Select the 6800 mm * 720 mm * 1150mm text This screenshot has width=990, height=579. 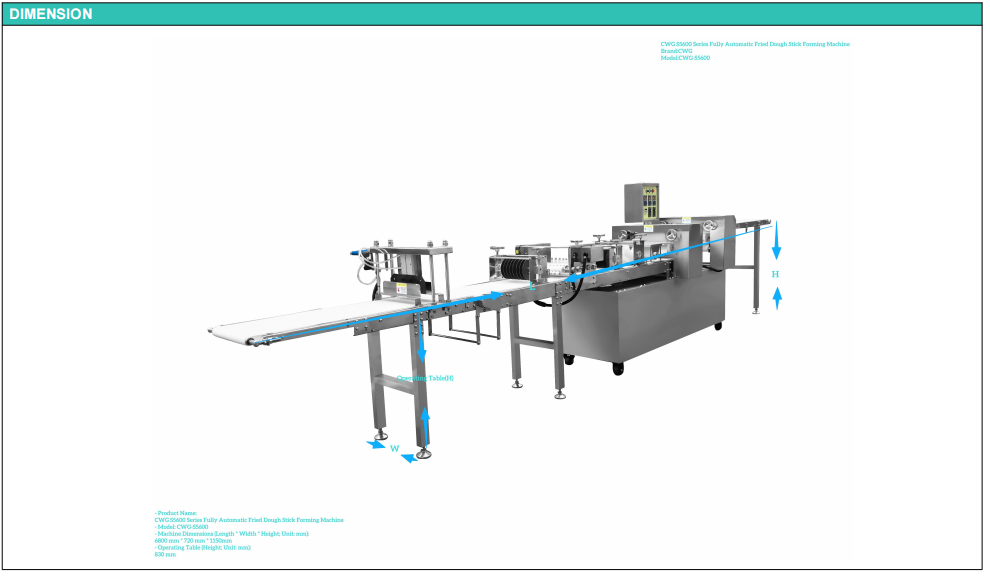pos(193,540)
